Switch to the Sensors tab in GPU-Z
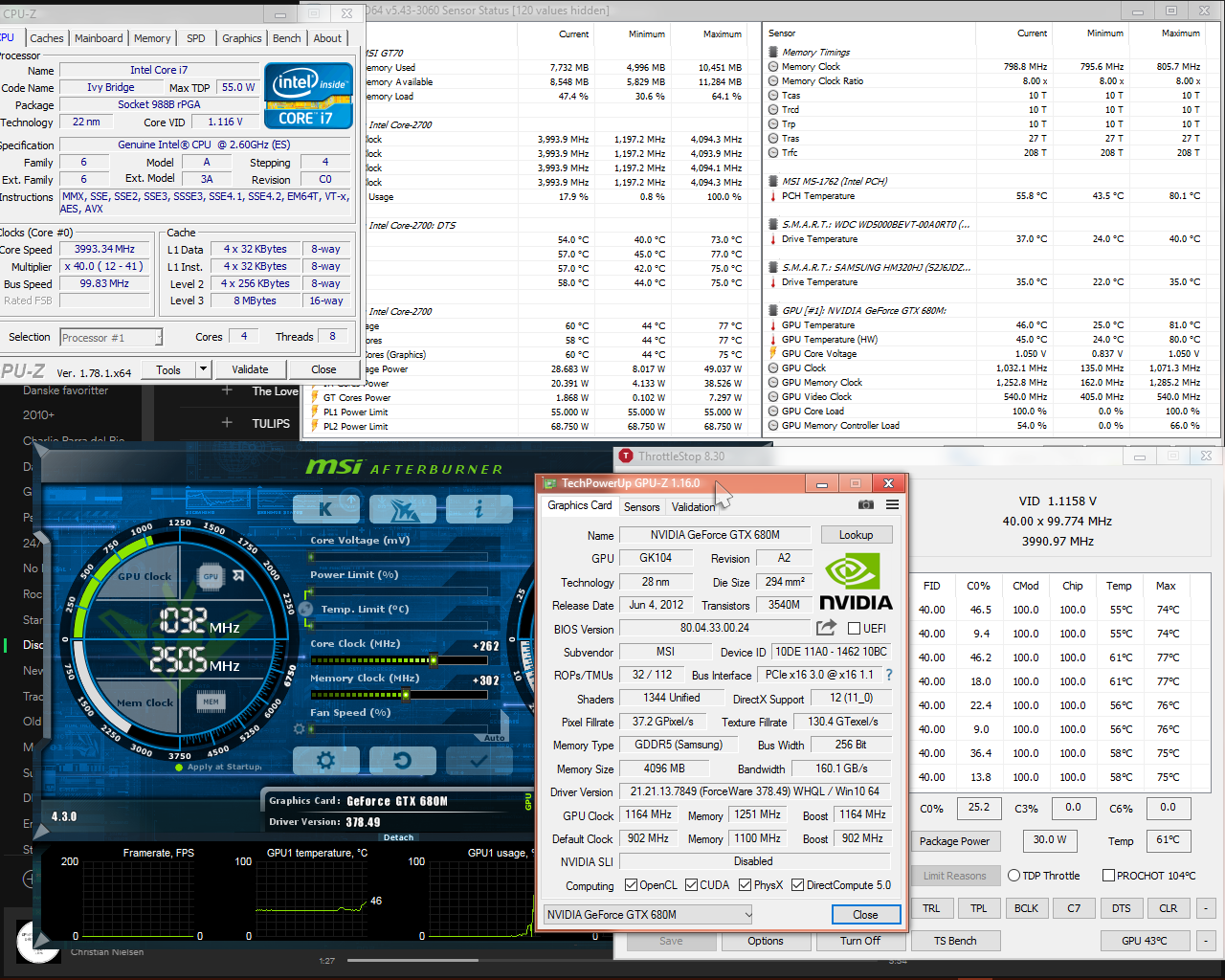The width and height of the screenshot is (1225, 980). 641,507
